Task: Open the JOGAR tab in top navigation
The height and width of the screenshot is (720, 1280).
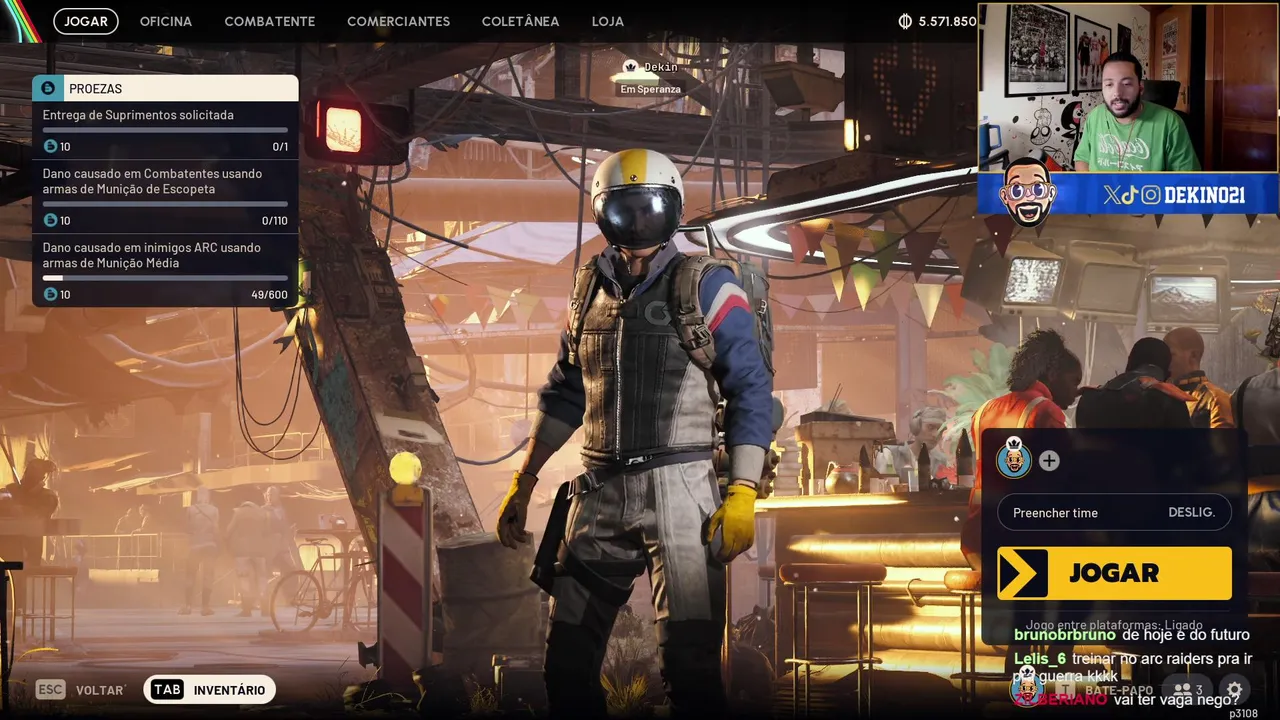Action: click(86, 21)
